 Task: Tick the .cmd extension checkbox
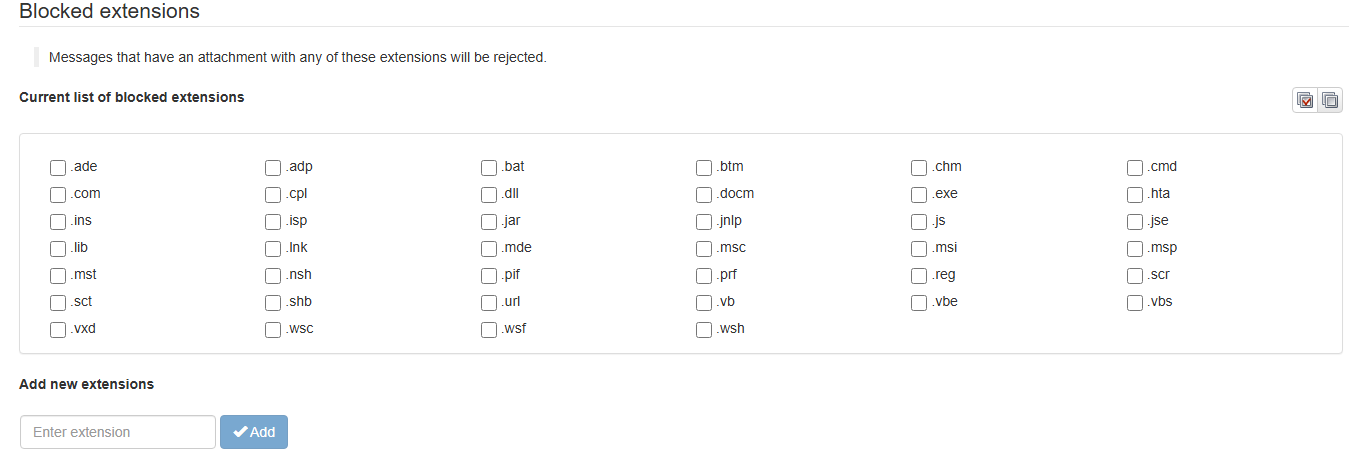click(x=1135, y=167)
